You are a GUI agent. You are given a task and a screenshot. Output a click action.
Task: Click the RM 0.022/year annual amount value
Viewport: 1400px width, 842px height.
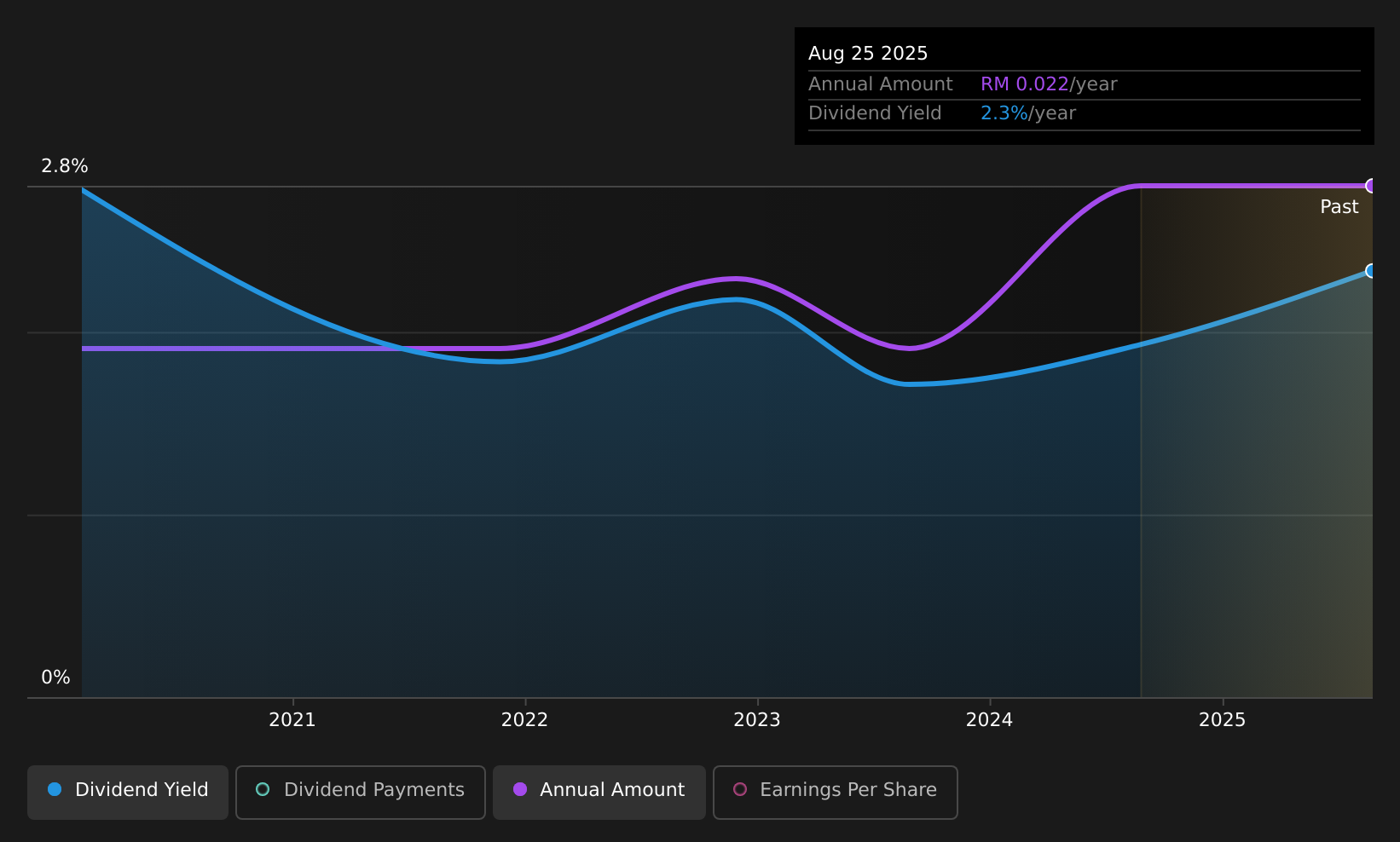pos(1049,84)
